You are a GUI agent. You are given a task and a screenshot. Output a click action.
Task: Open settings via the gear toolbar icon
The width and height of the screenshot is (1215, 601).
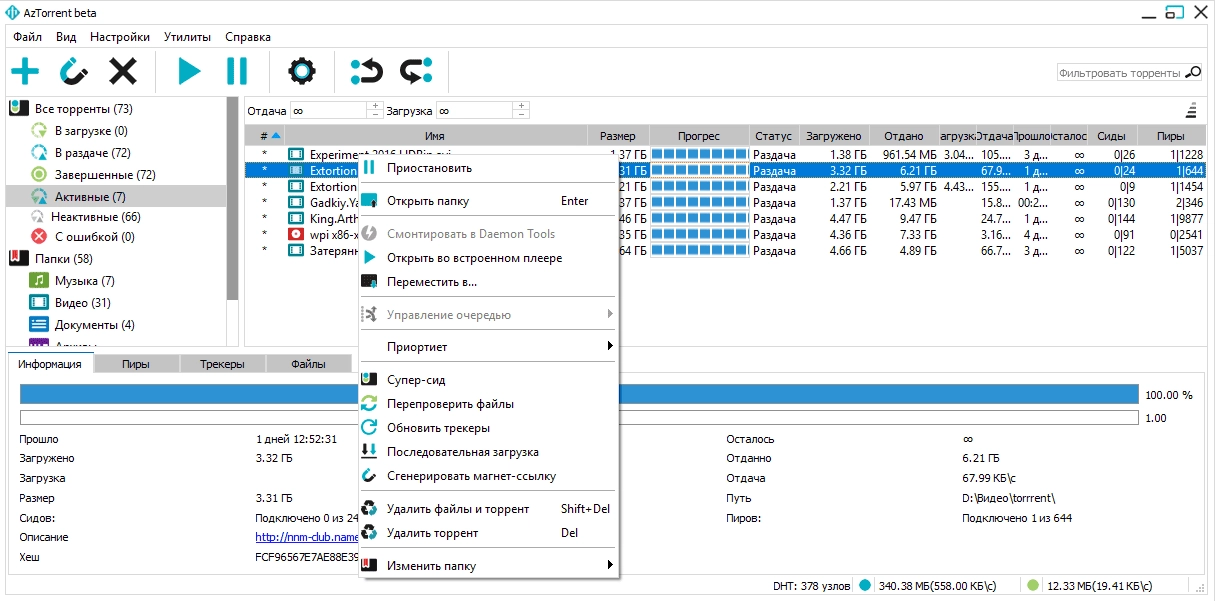tap(302, 71)
